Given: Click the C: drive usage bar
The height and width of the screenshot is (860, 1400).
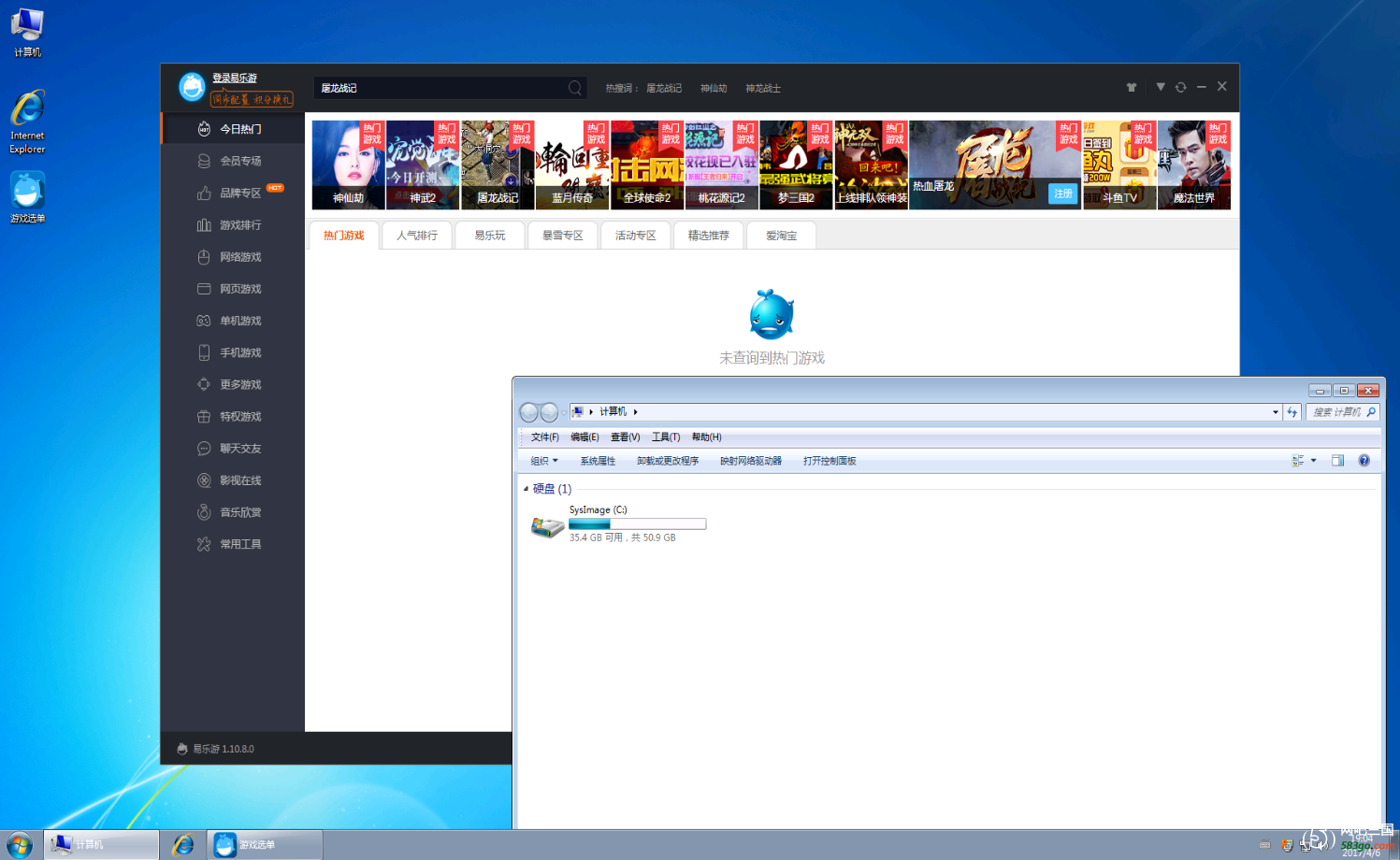Looking at the screenshot, I should pos(638,524).
